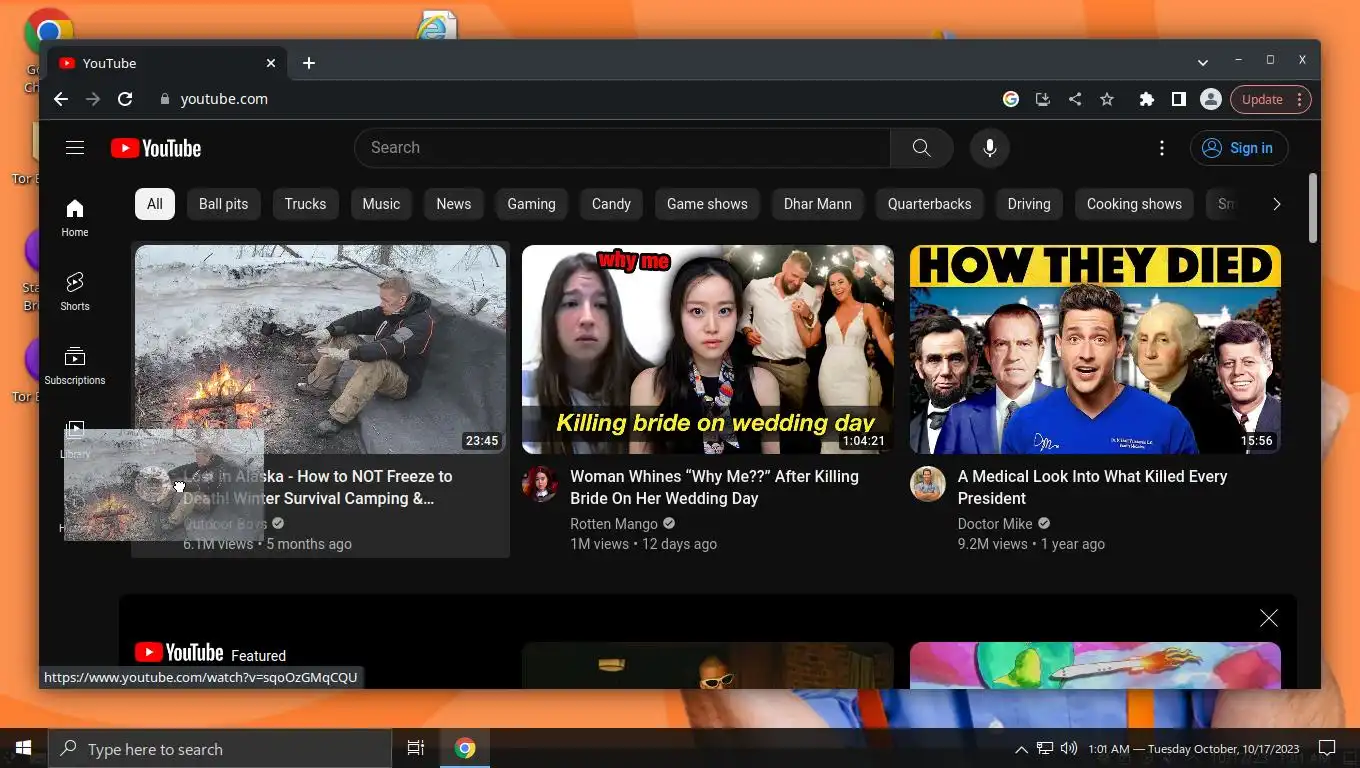Open a new browser tab
1360x768 pixels.
(x=309, y=63)
